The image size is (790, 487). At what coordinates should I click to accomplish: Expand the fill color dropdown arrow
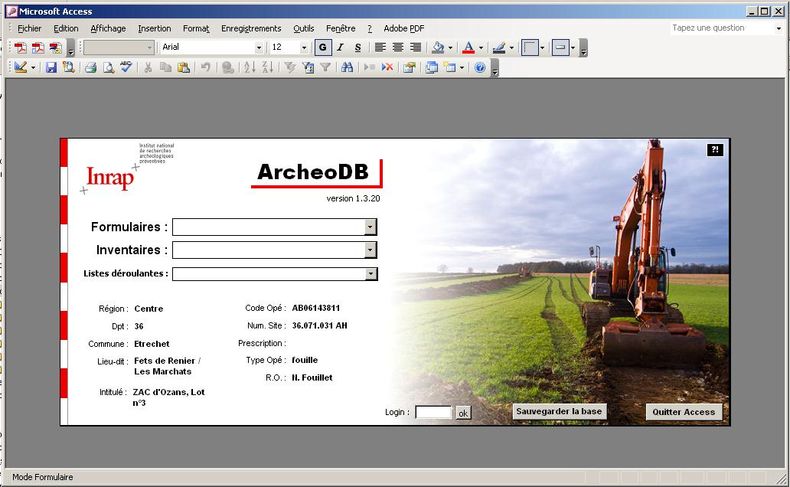coord(450,48)
